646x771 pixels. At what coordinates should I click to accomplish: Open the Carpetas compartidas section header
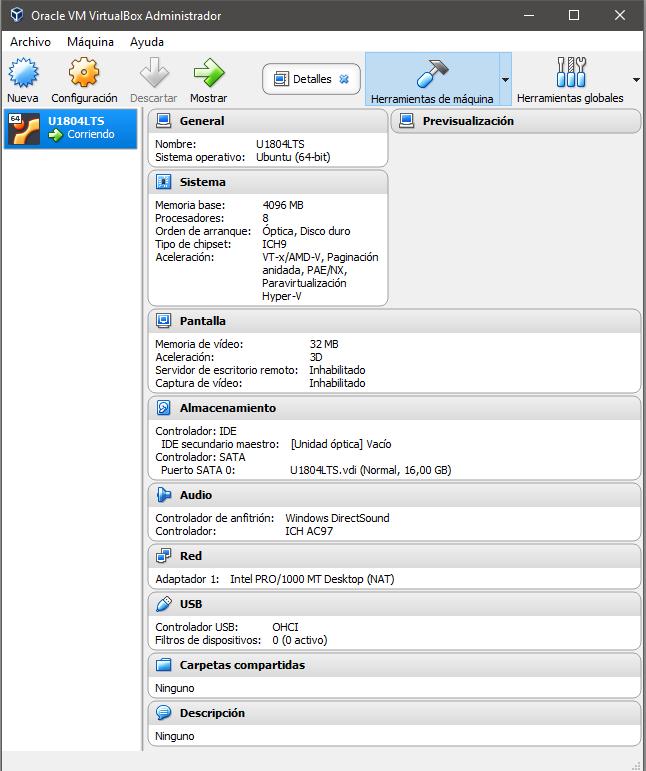pyautogui.click(x=242, y=665)
